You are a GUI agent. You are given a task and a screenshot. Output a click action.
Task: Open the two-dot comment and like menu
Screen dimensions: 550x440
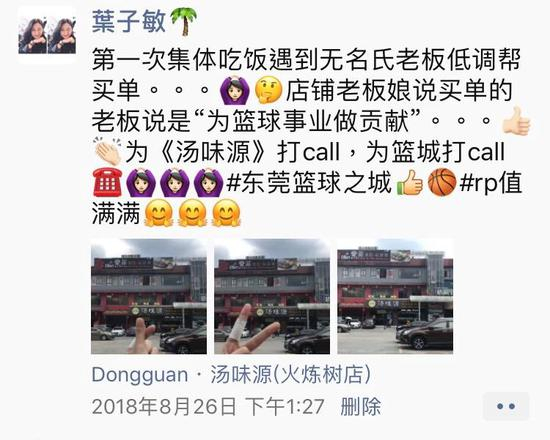tap(506, 406)
